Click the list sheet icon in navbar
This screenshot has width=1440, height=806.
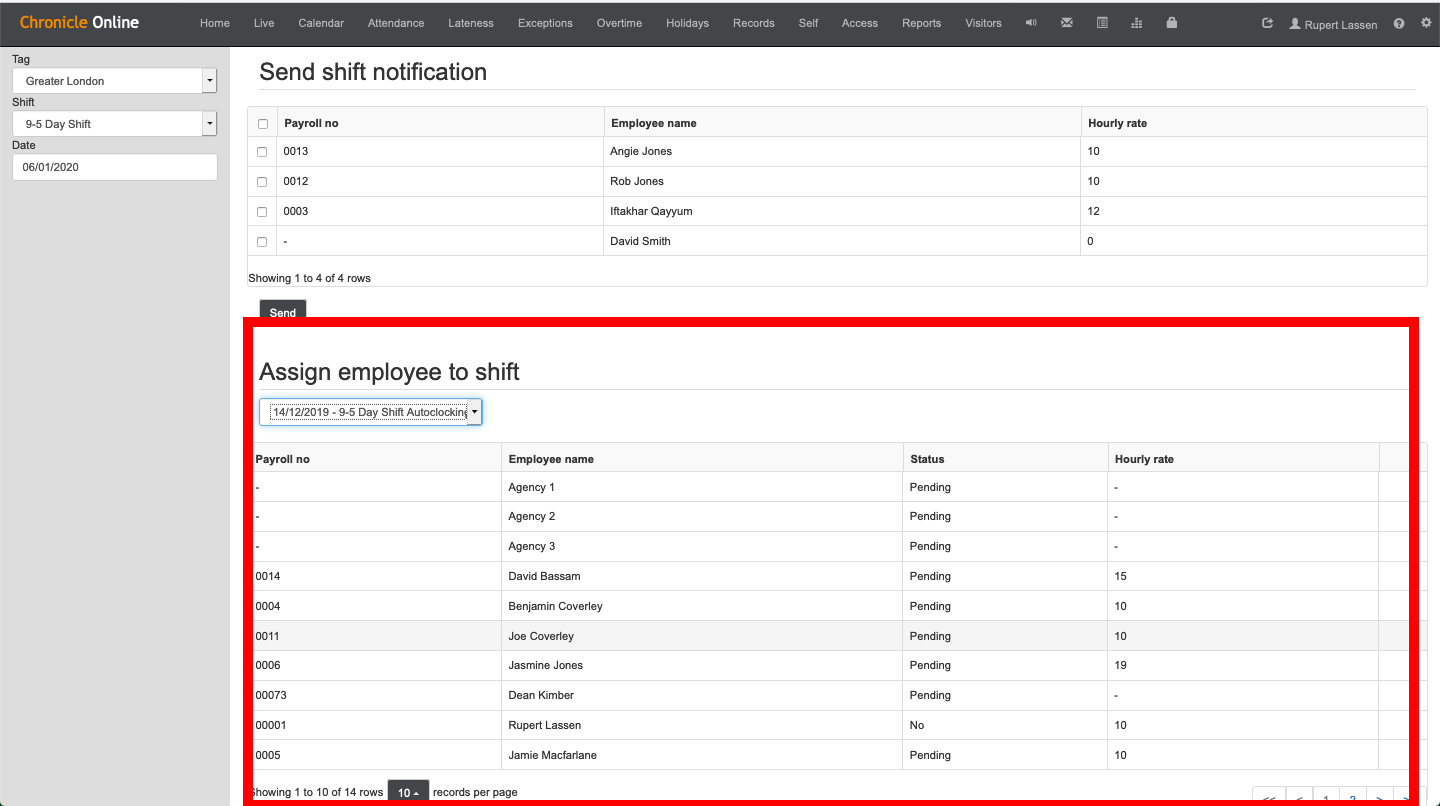[x=1102, y=23]
